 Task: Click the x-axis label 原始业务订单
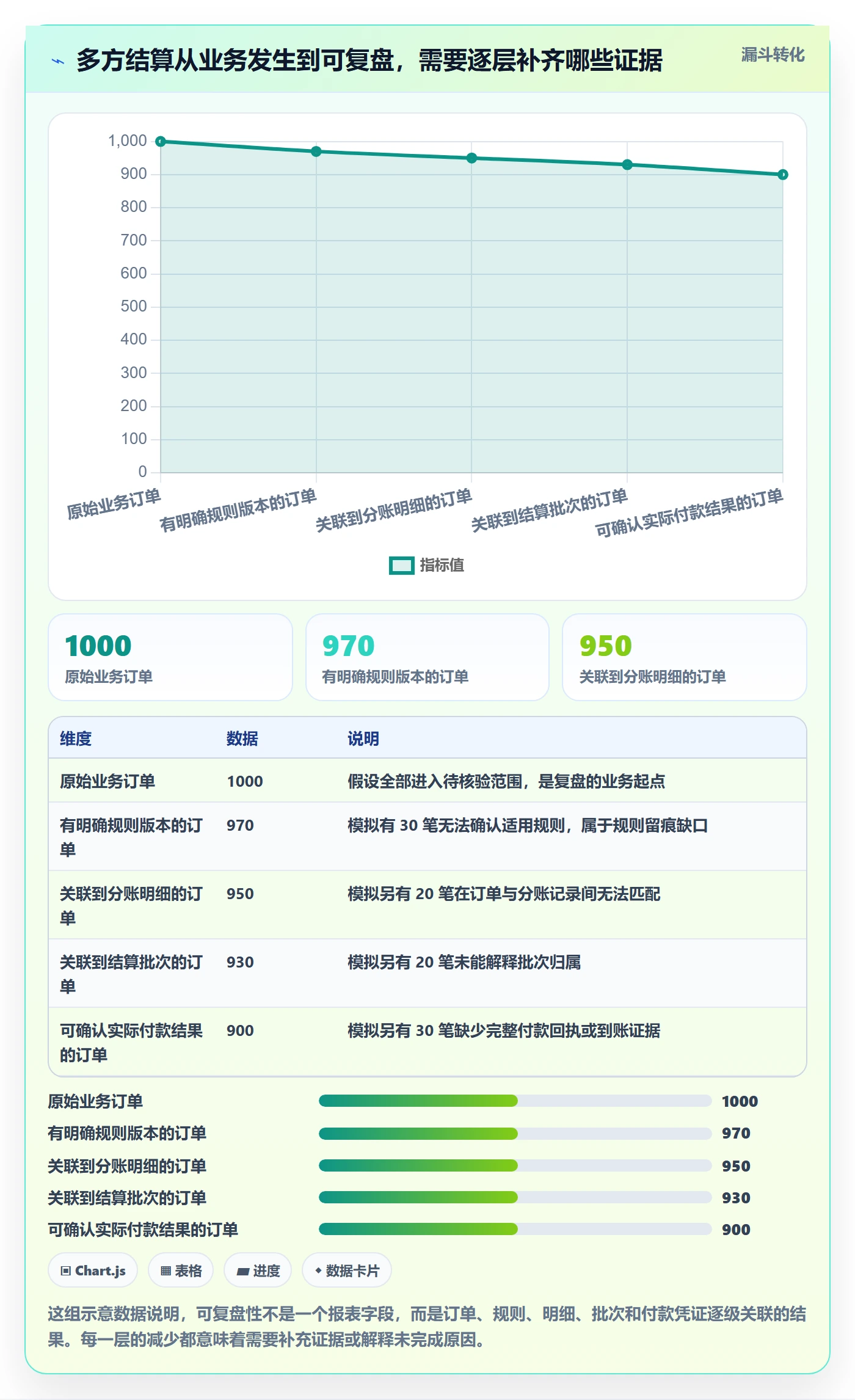(114, 505)
